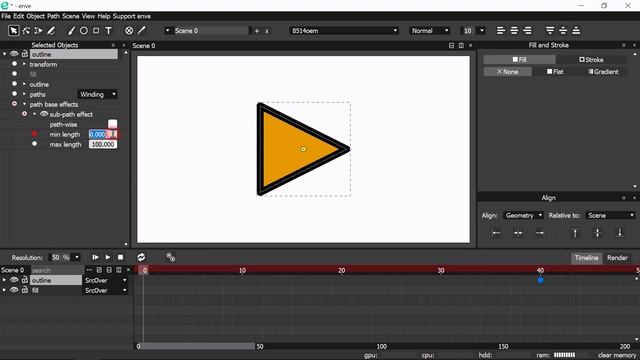Align objects to vertical center
The width and height of the screenshot is (640, 360).
pyautogui.click(x=597, y=233)
